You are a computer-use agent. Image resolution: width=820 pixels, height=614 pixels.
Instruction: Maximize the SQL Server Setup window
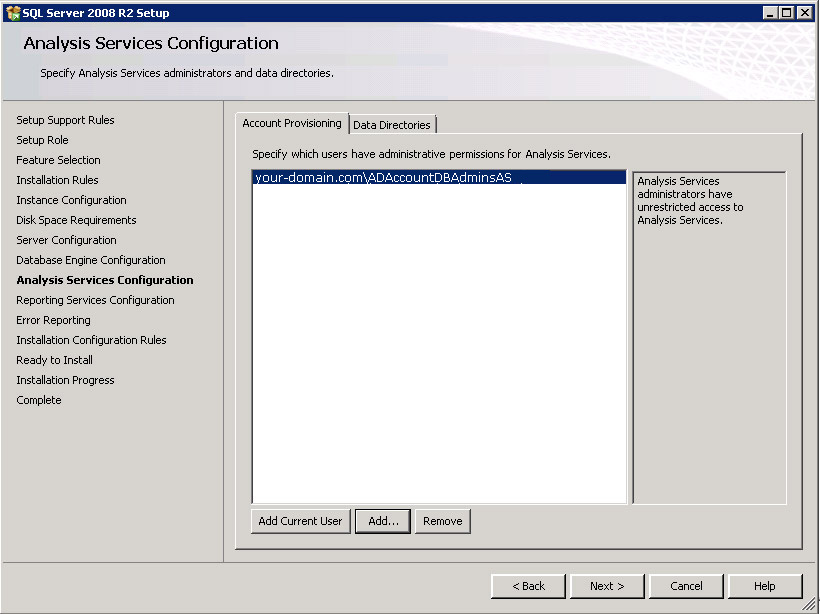tap(787, 13)
